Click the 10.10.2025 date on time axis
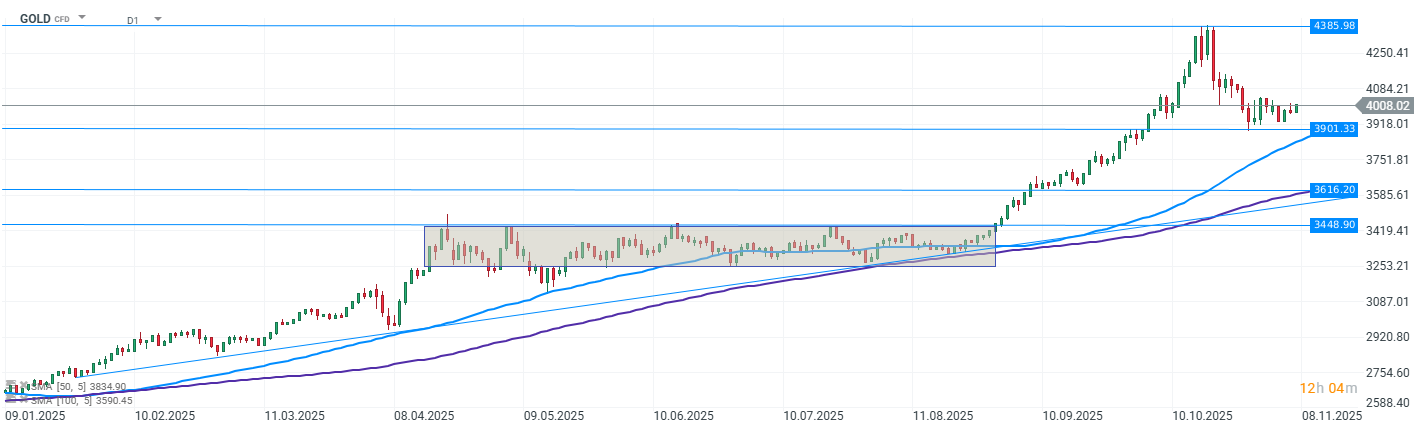This screenshot has height=433, width=1426. click(x=1202, y=415)
